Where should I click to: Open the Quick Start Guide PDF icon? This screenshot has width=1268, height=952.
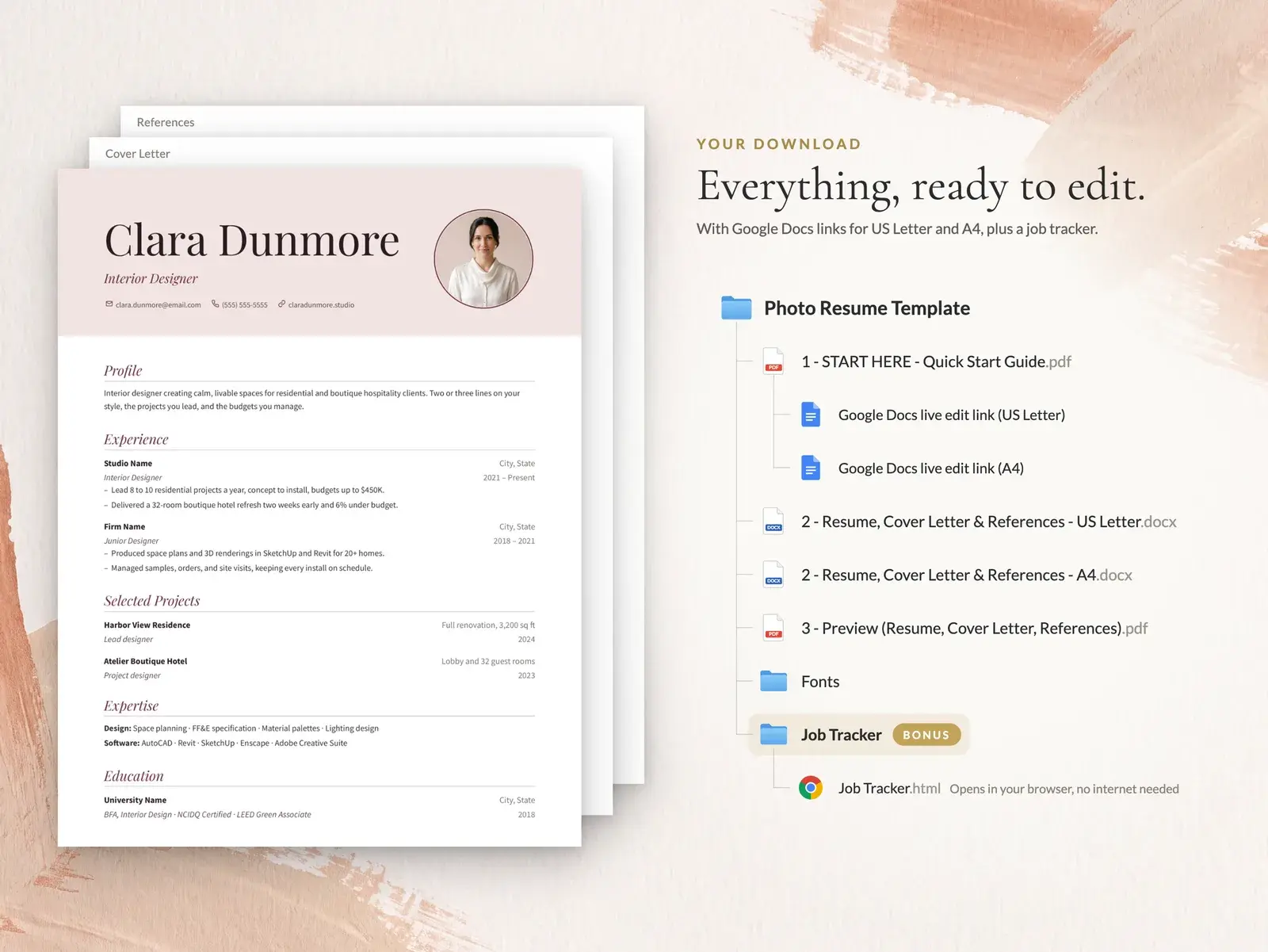[773, 361]
